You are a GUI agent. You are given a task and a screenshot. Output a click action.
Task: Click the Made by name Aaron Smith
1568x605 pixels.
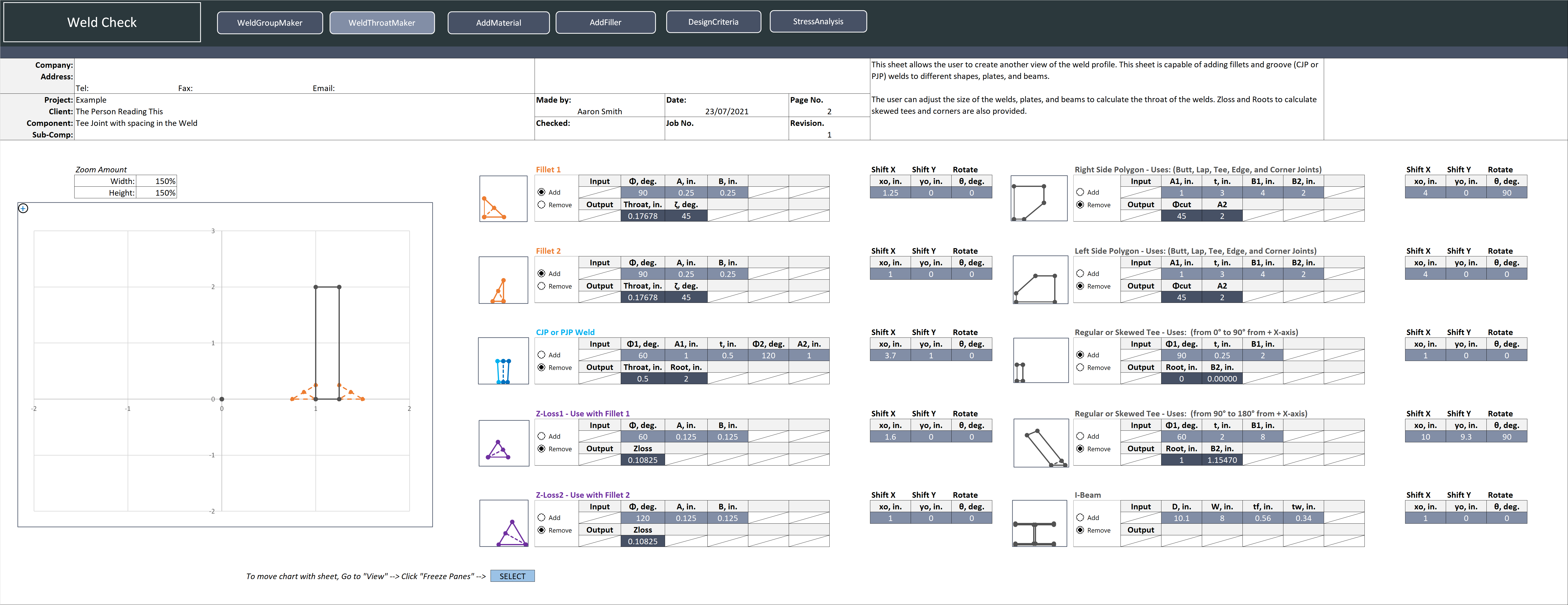pyautogui.click(x=599, y=111)
